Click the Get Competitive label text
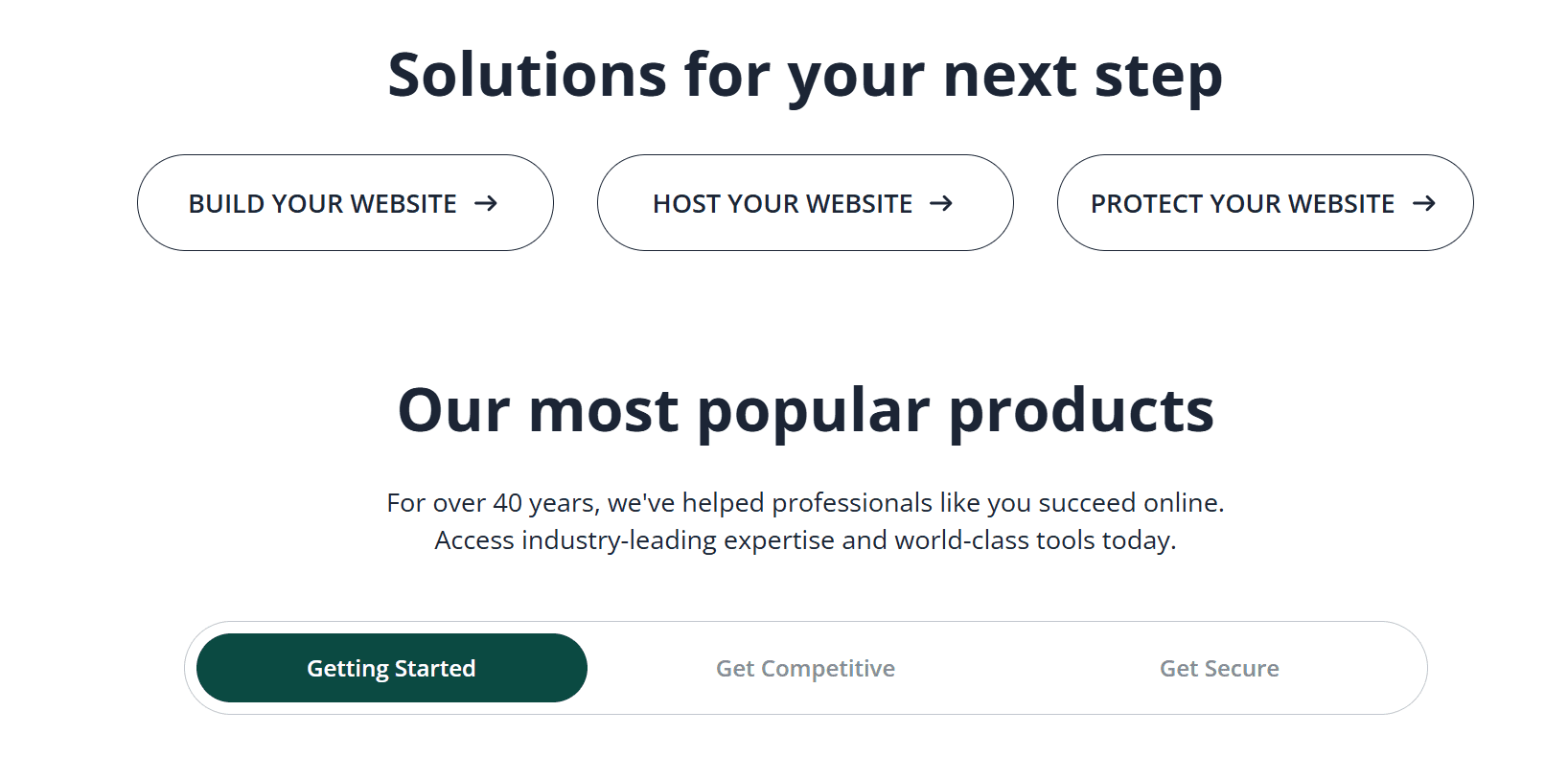Viewport: 1568px width, 757px height. pos(805,668)
